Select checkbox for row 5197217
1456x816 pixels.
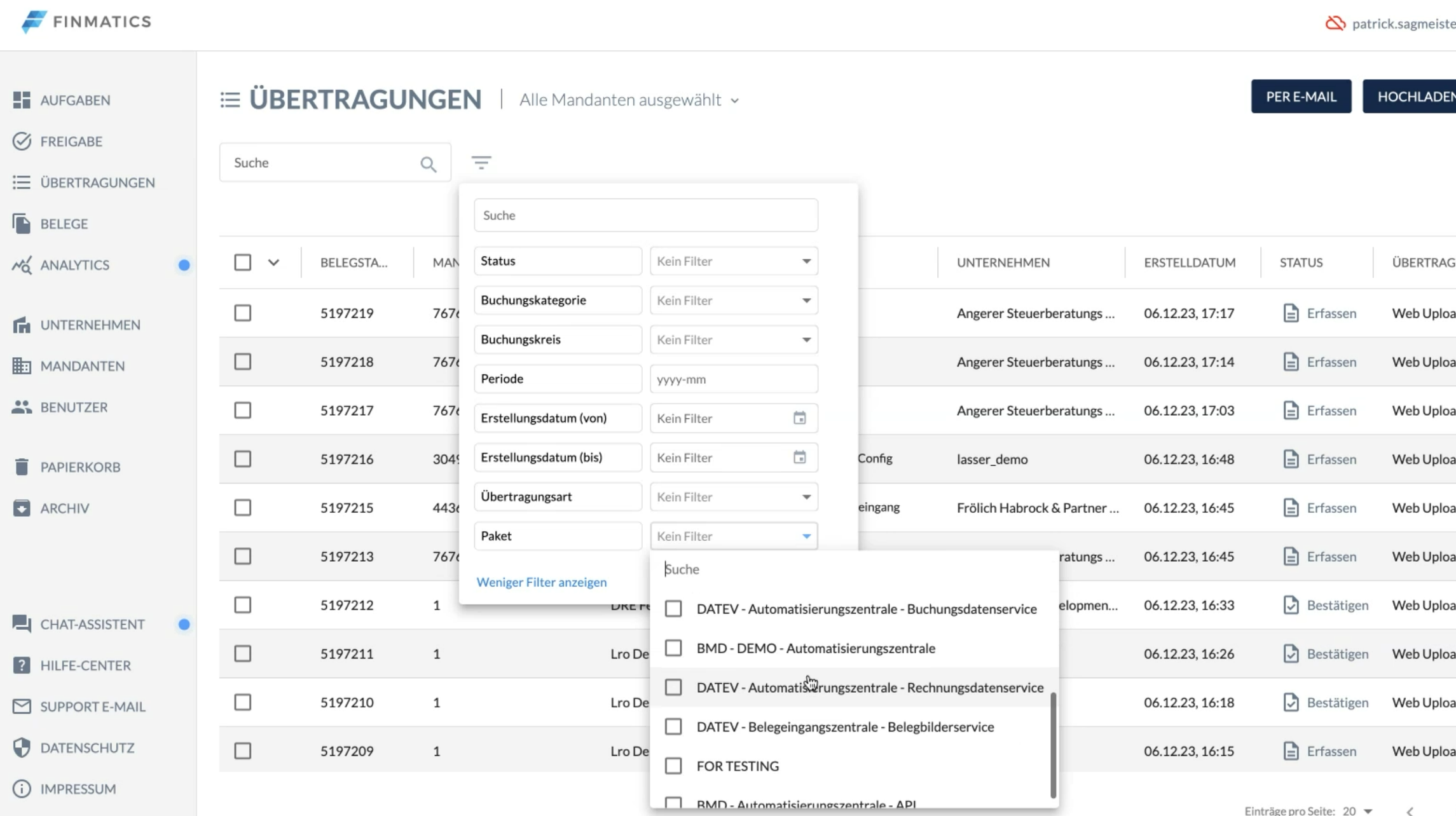(x=243, y=411)
